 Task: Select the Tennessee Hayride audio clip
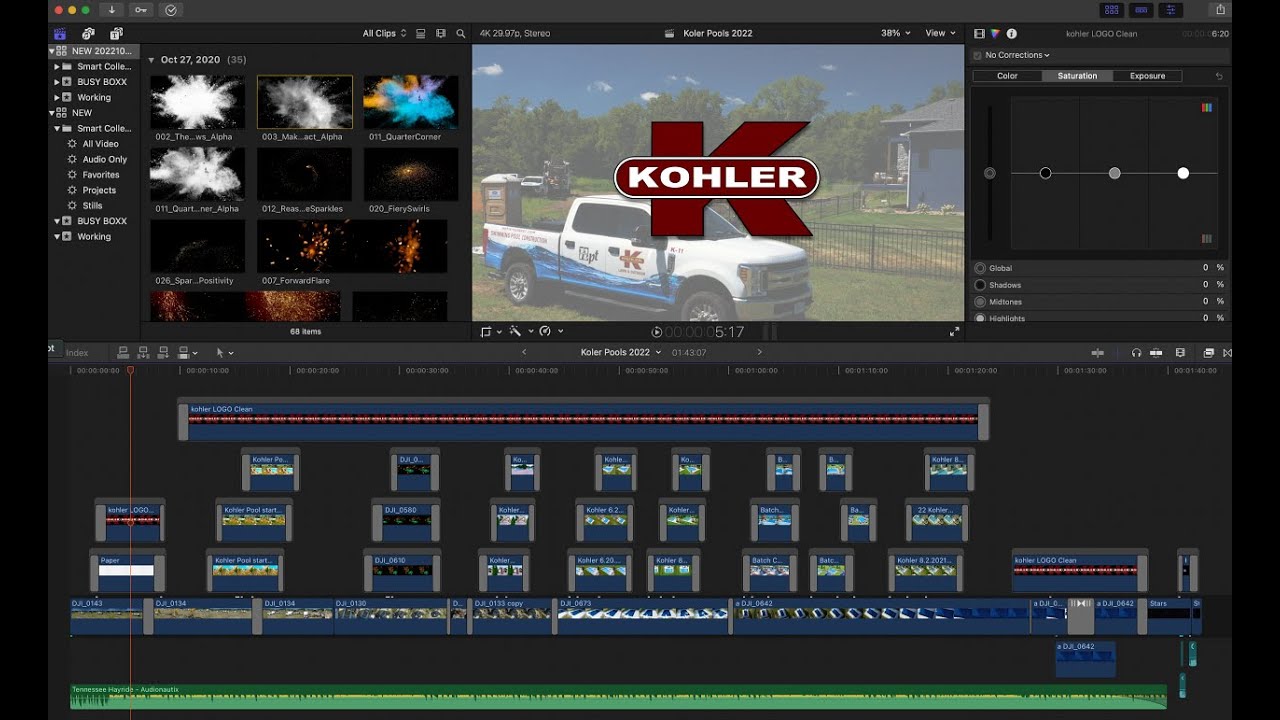click(x=618, y=696)
